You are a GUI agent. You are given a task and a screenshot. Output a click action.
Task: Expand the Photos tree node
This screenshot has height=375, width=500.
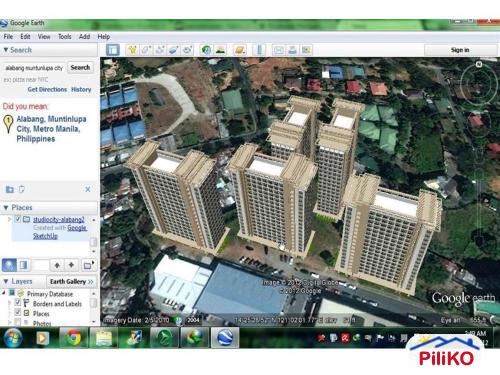tap(10, 322)
